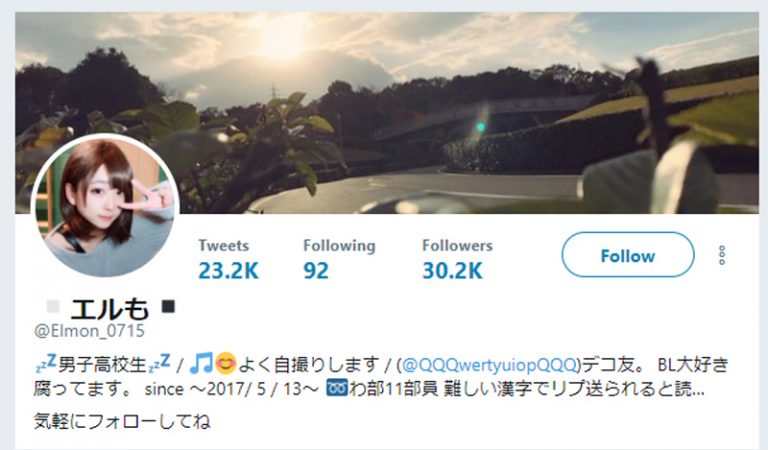Click the light square left of エルも
This screenshot has height=450, width=768.
tap(52, 307)
